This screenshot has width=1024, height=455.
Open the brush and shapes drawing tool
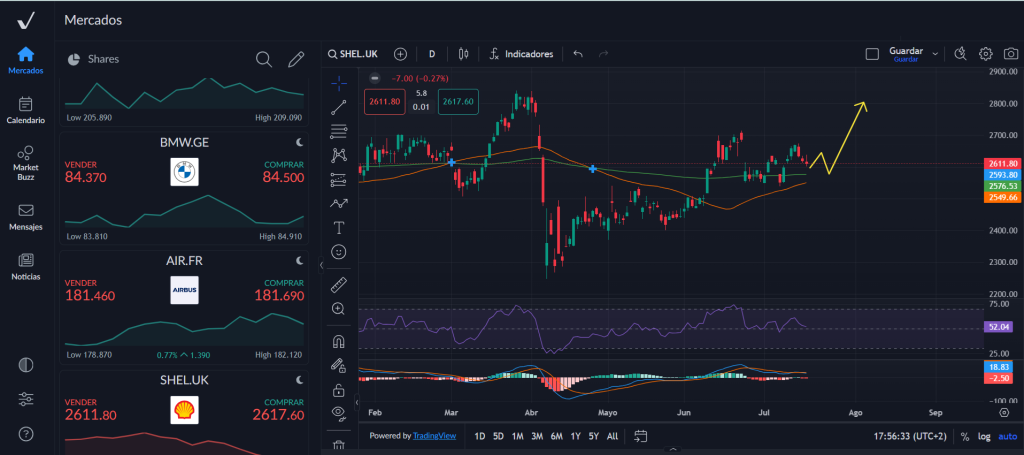(338, 203)
